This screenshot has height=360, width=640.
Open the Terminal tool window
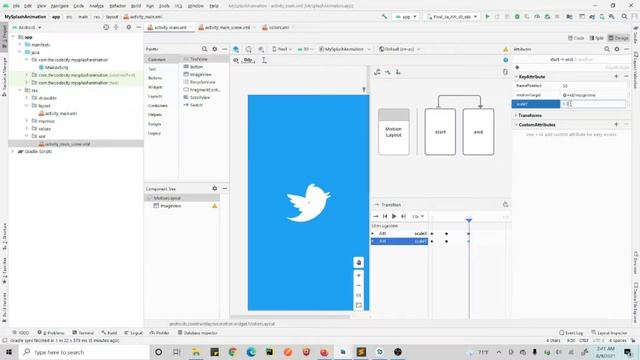(83, 333)
